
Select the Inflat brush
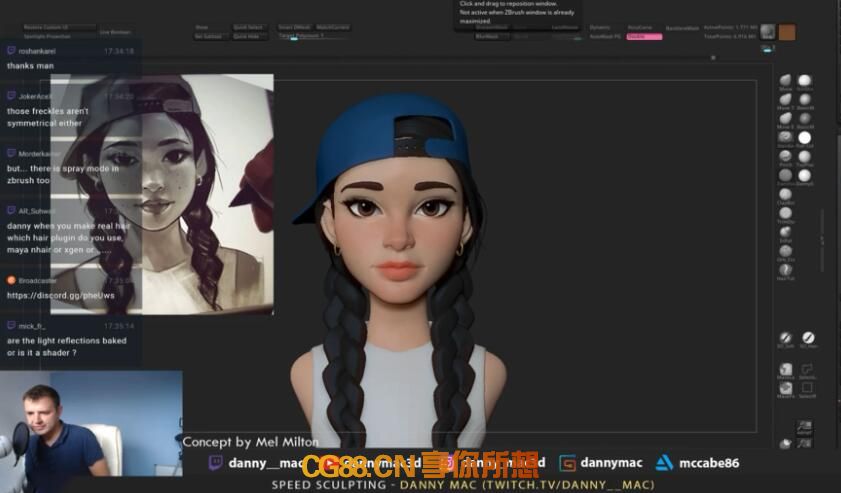[x=785, y=232]
